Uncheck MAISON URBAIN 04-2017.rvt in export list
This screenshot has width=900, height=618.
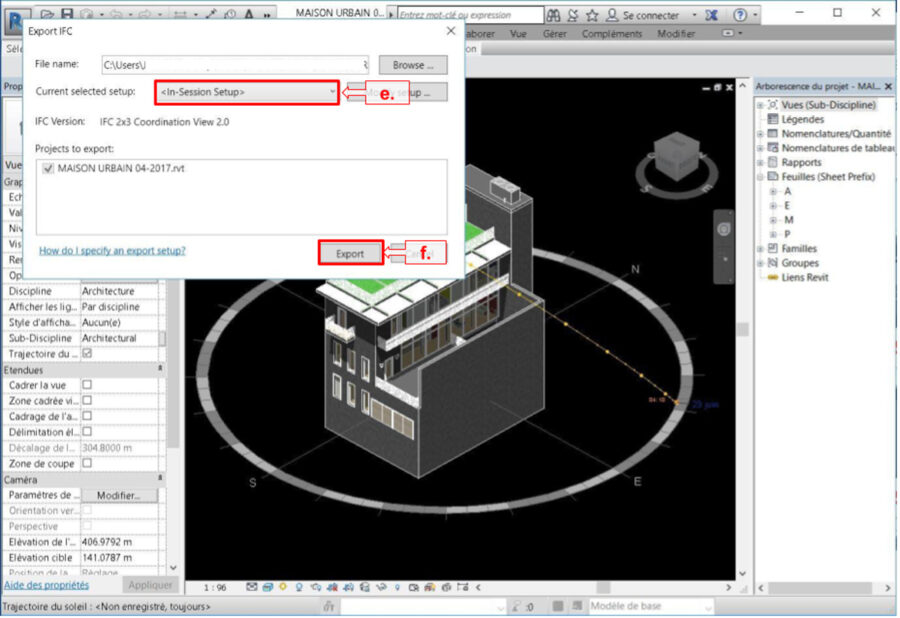tap(47, 169)
